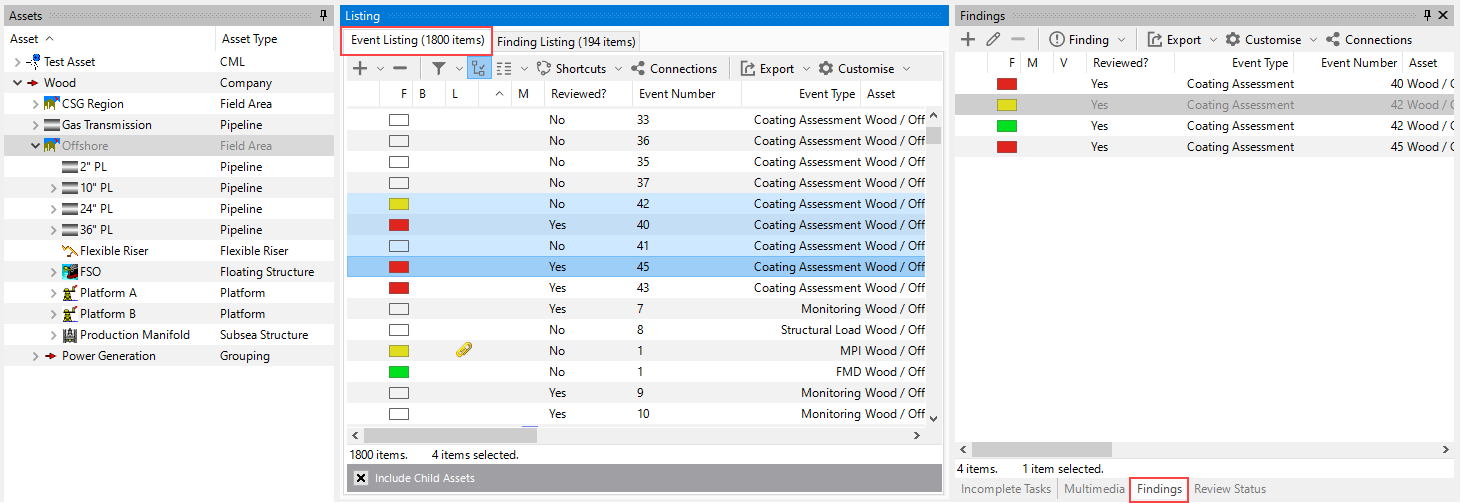Open the Review Status tab

pos(1230,489)
